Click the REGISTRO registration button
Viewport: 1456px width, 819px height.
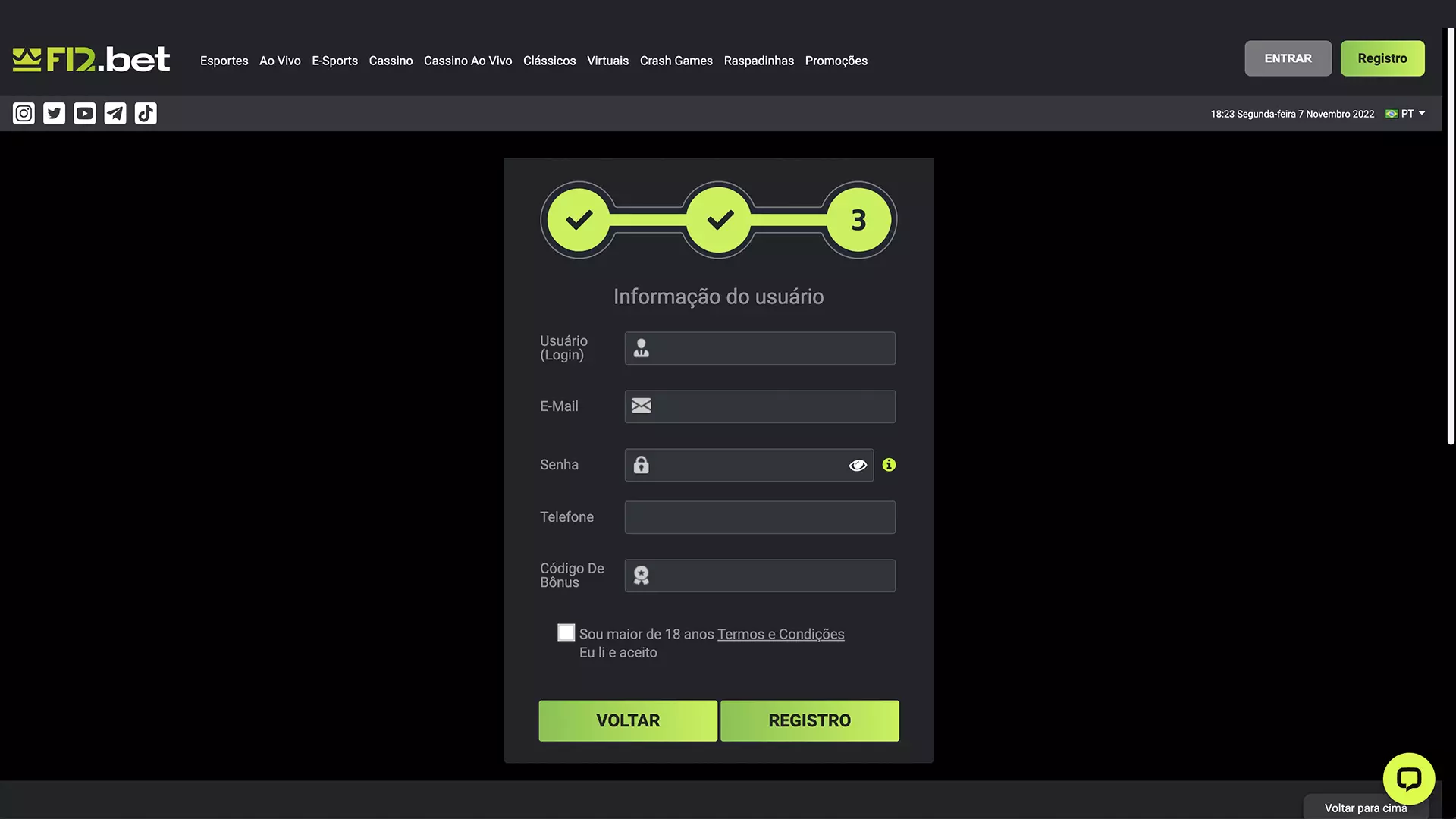(x=809, y=720)
